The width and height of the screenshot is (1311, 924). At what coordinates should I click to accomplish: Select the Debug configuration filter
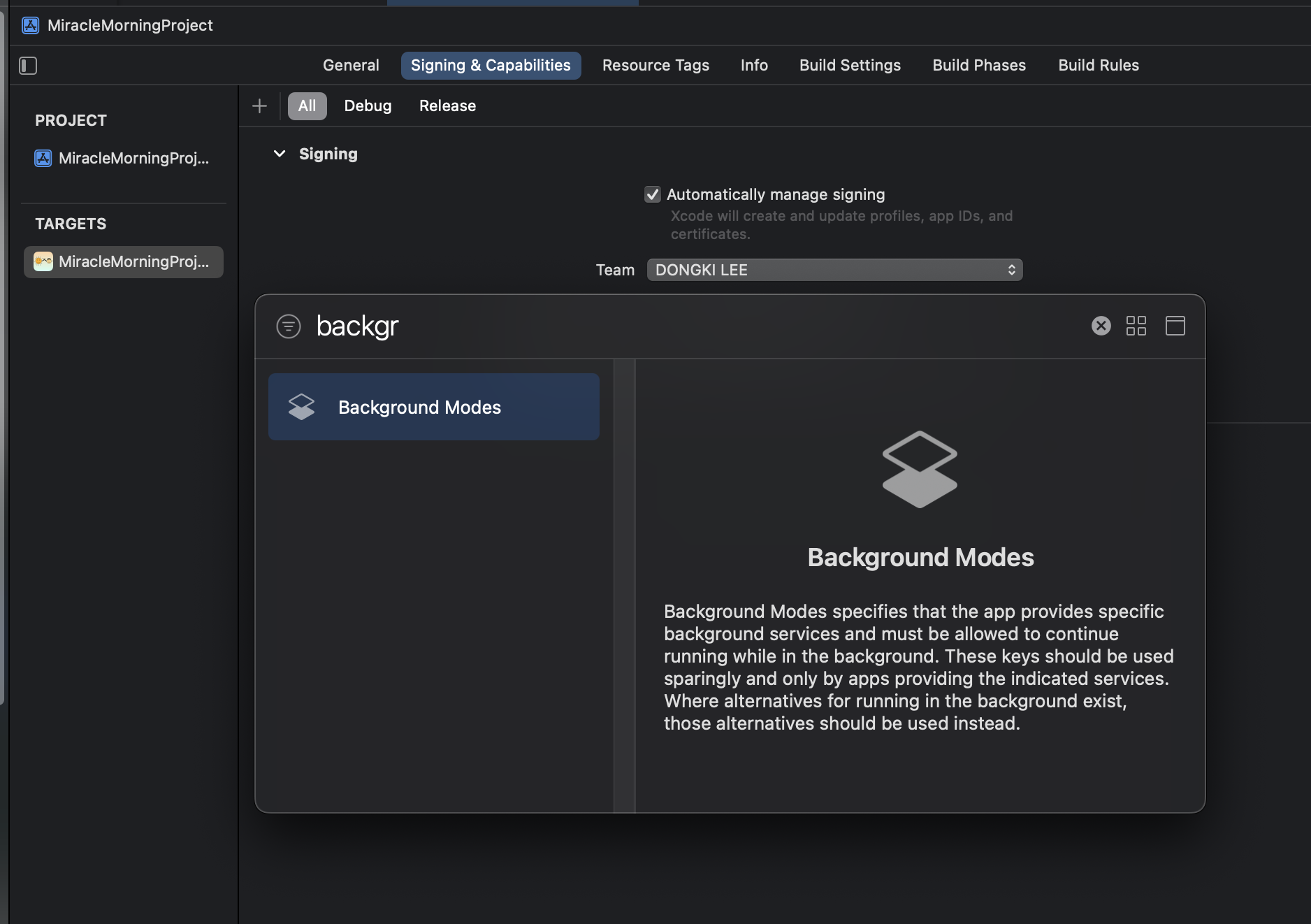coord(368,106)
